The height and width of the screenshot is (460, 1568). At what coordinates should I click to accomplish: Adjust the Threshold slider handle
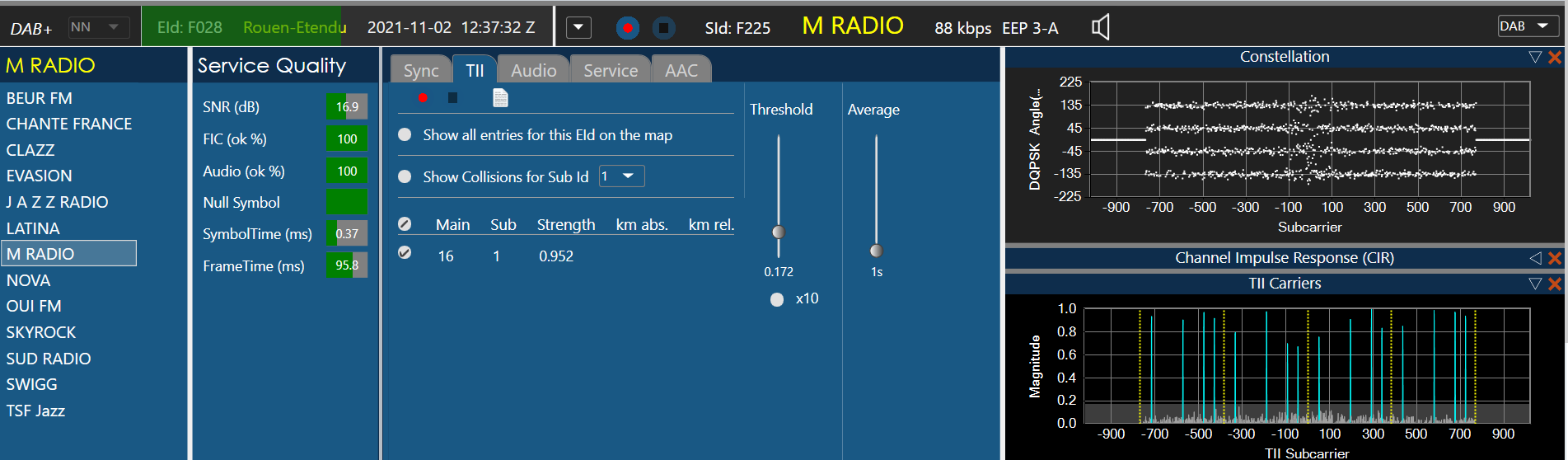(x=779, y=232)
